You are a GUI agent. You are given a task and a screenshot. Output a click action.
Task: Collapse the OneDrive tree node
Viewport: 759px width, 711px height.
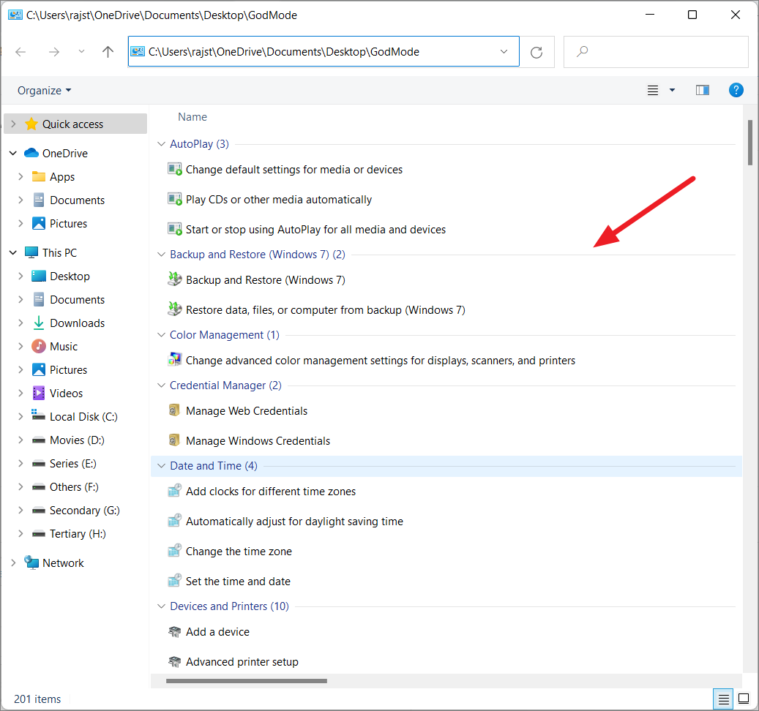click(13, 153)
